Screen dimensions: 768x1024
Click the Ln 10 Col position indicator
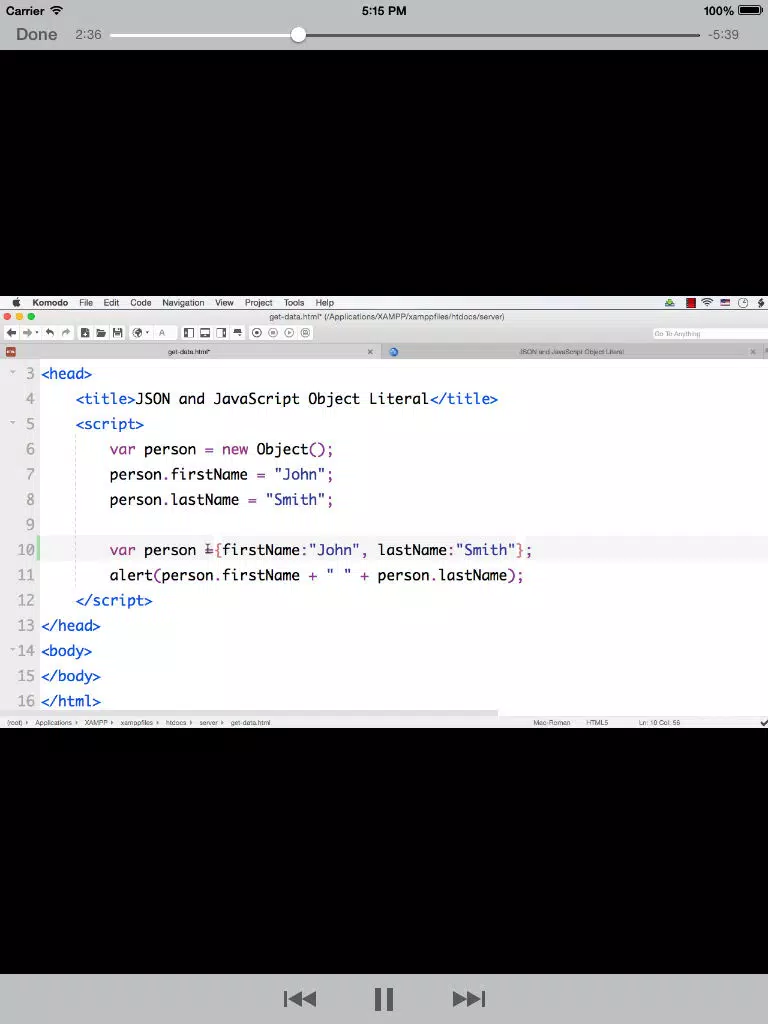(660, 722)
